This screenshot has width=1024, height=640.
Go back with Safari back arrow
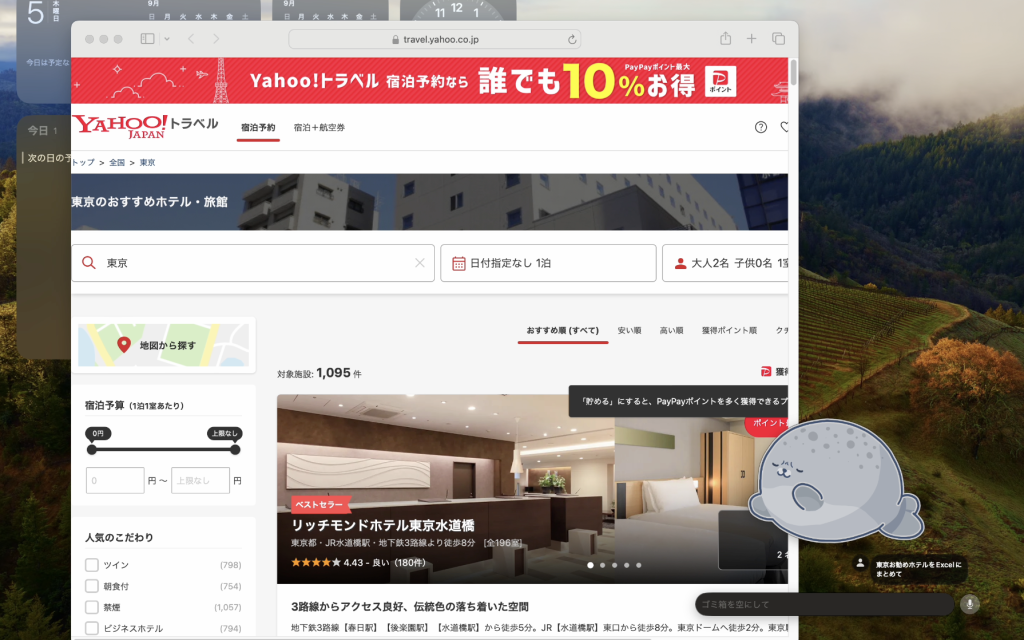point(191,39)
